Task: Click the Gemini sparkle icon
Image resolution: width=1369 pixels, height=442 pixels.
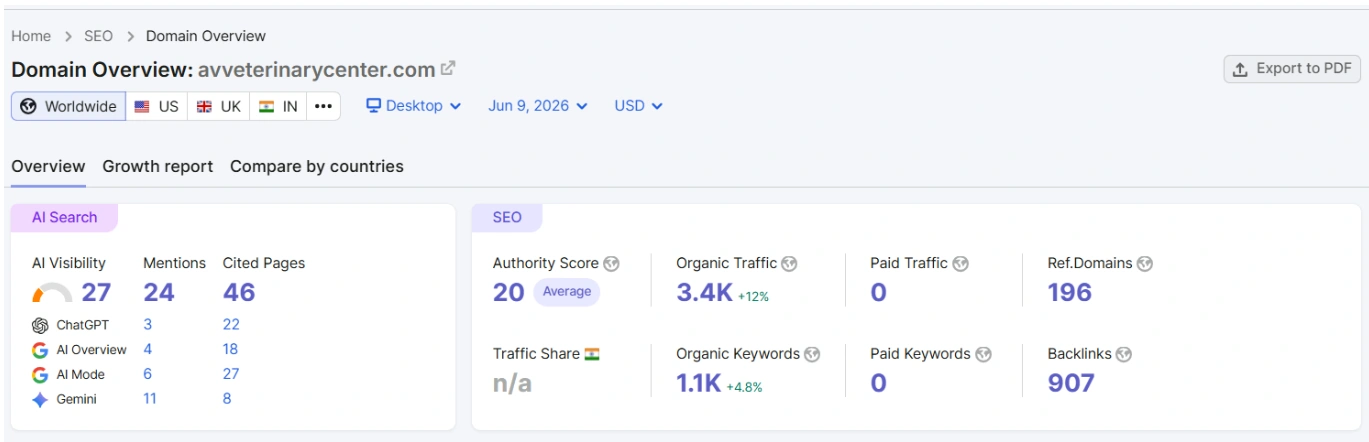Action: tap(40, 400)
